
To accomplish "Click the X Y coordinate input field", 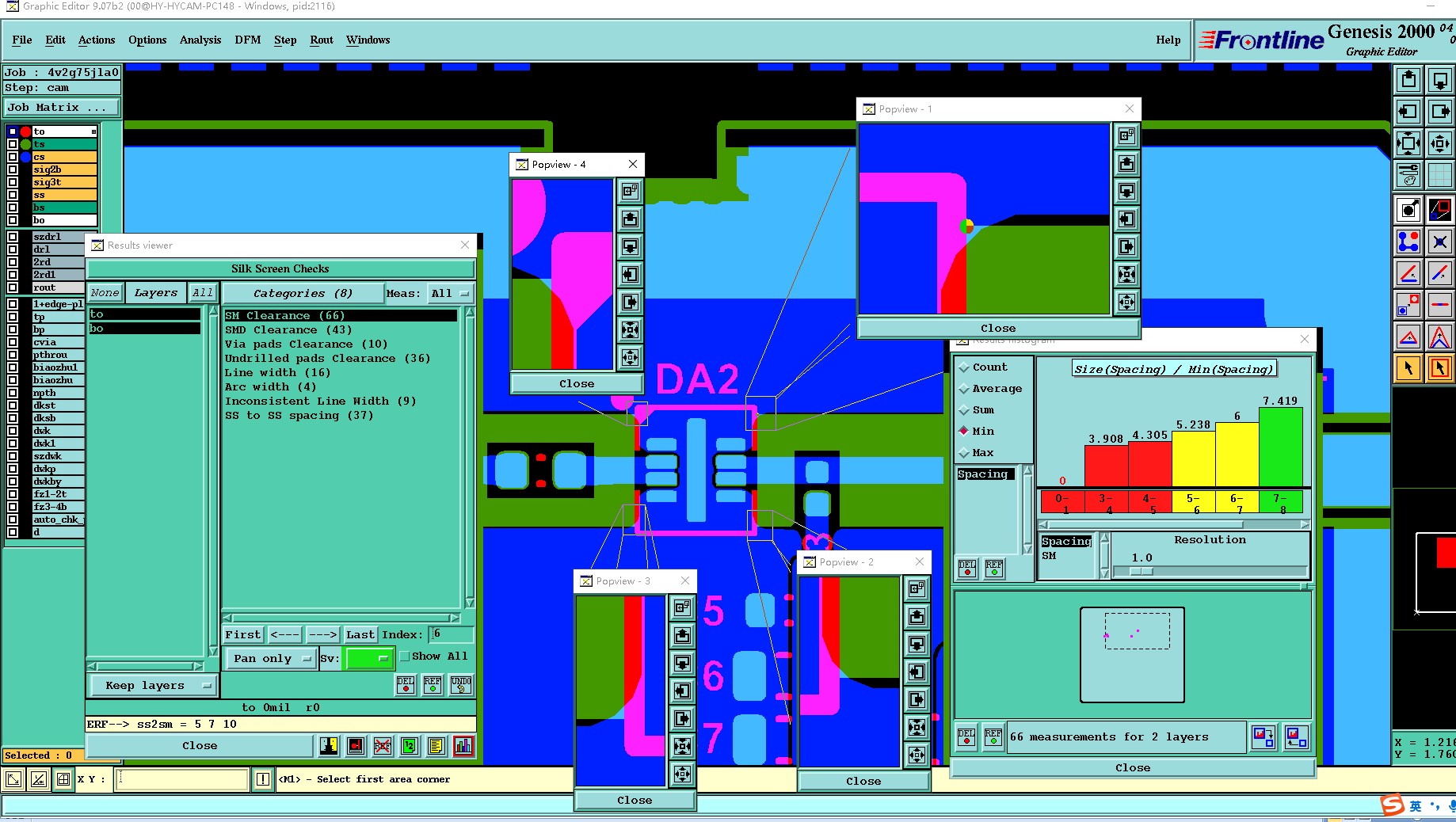I will tap(182, 779).
